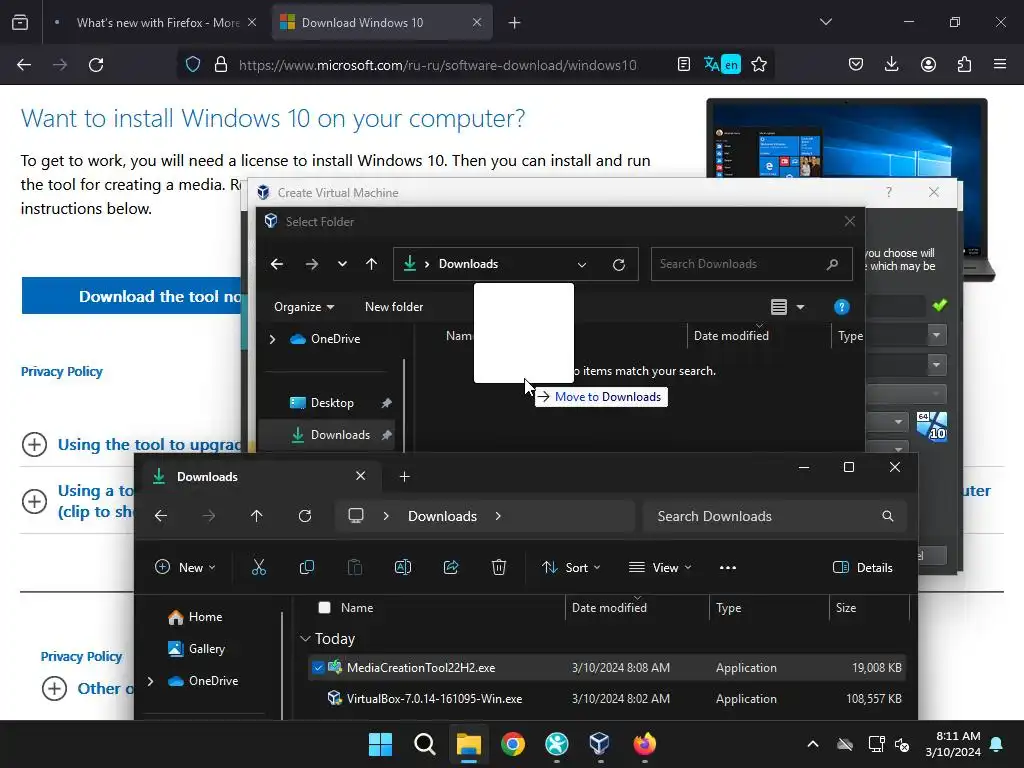
Task: Click the Firefox View icon in tab bar
Action: (x=20, y=22)
